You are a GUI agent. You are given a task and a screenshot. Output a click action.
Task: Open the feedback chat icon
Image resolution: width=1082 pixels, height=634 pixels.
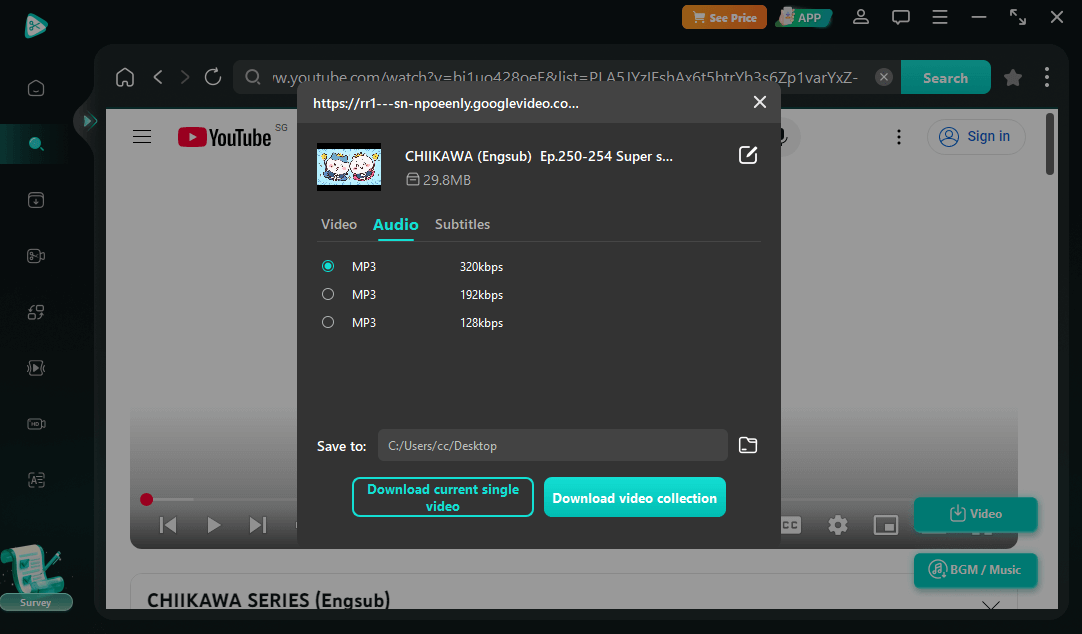coord(901,17)
